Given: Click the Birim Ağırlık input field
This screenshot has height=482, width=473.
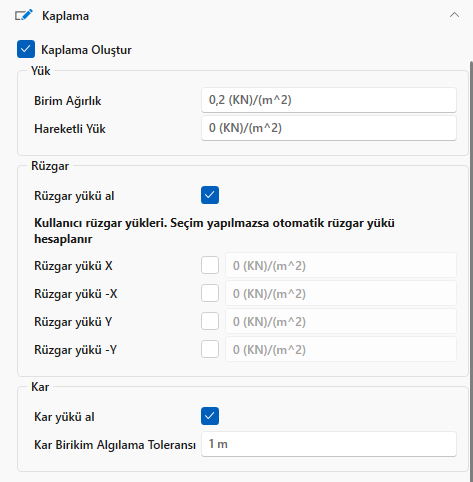Looking at the screenshot, I should coord(329,100).
